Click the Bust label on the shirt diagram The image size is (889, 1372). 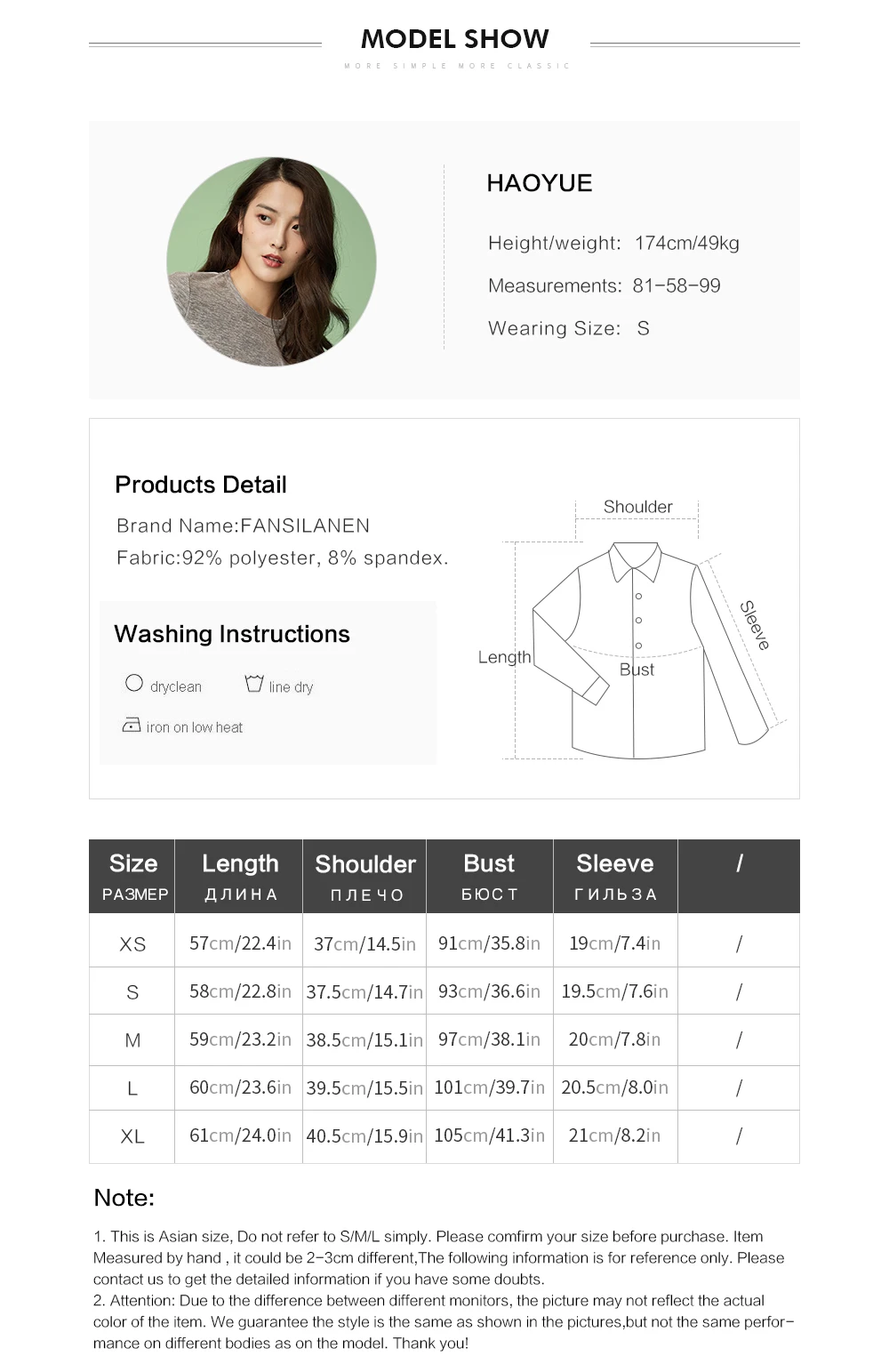[x=637, y=670]
